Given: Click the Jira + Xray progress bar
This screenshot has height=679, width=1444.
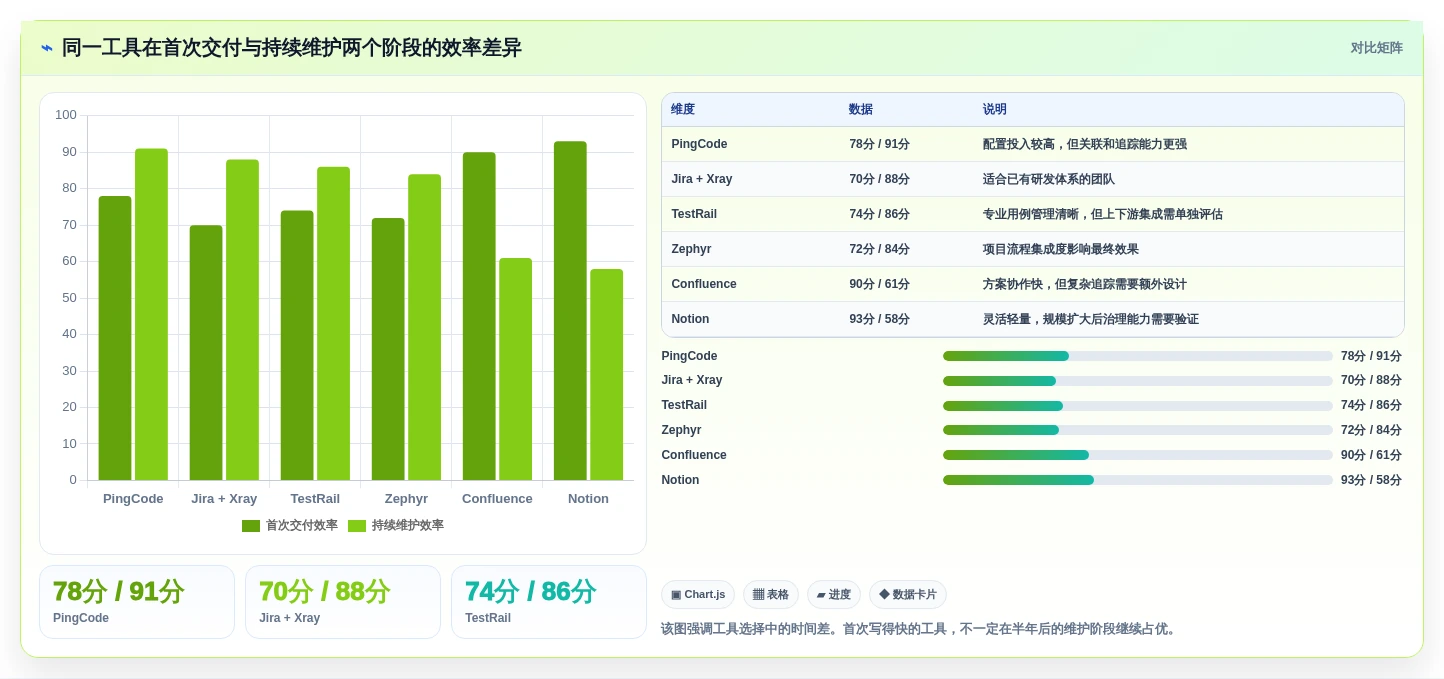Looking at the screenshot, I should pos(1138,381).
